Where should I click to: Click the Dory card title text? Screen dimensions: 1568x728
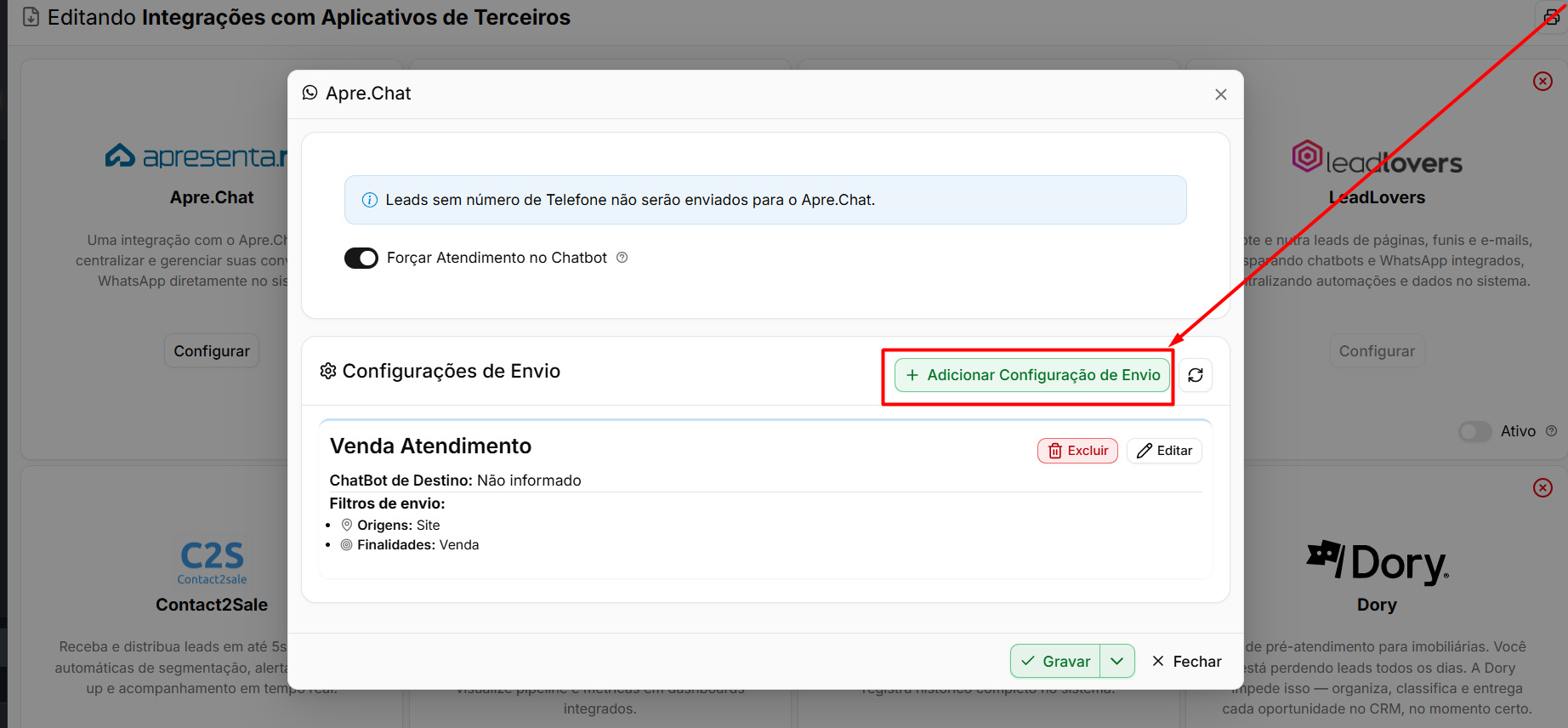tap(1377, 605)
